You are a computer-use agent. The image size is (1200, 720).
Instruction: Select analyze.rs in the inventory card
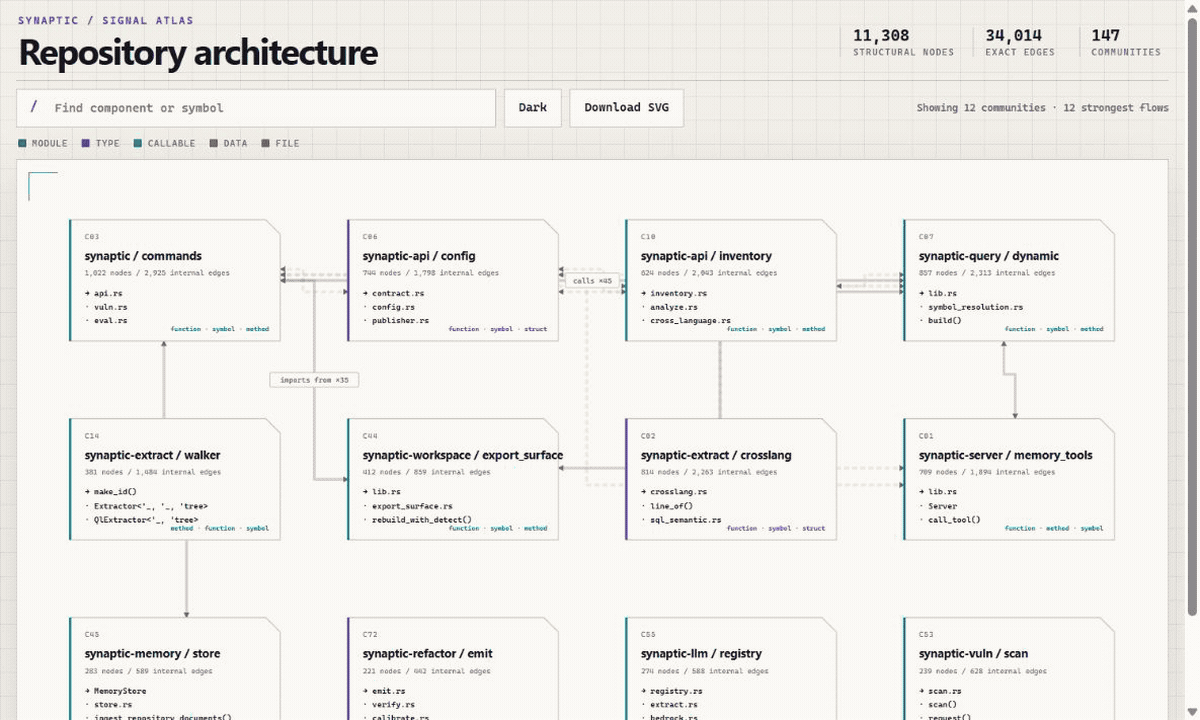point(674,307)
